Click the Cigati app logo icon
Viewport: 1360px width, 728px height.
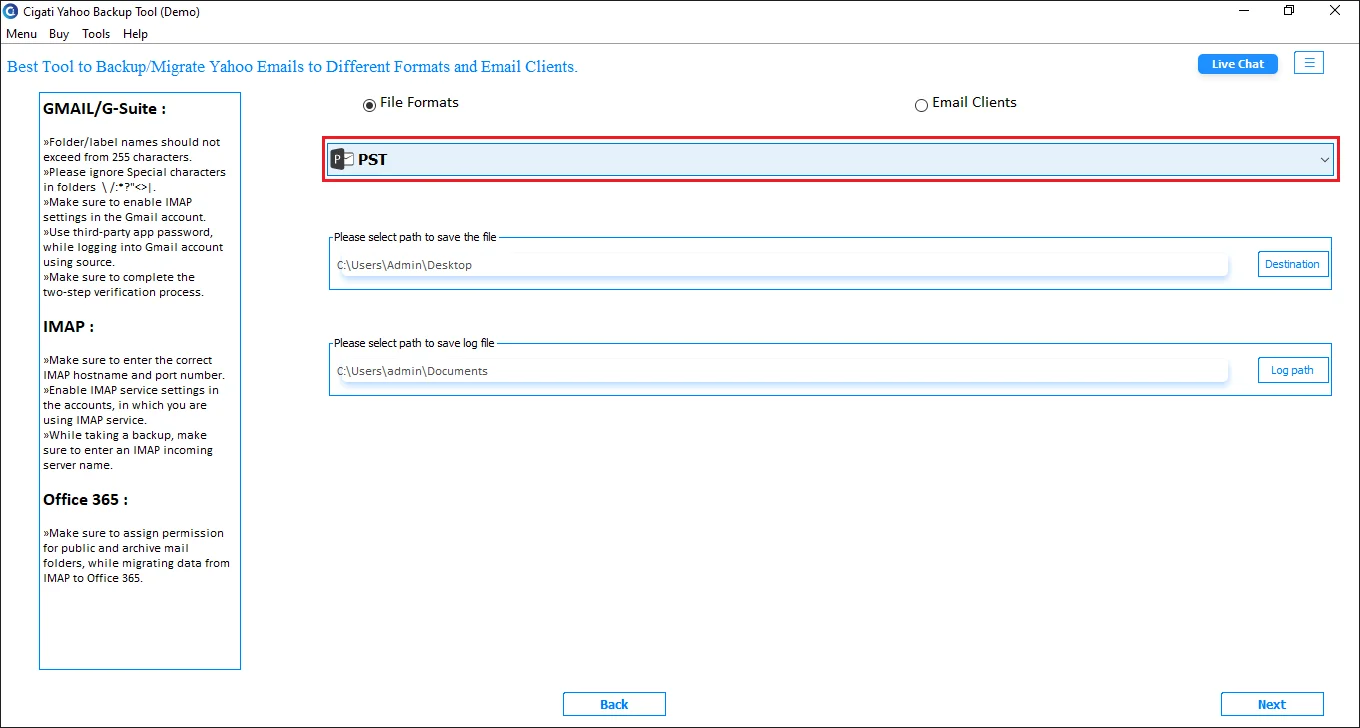[11, 12]
